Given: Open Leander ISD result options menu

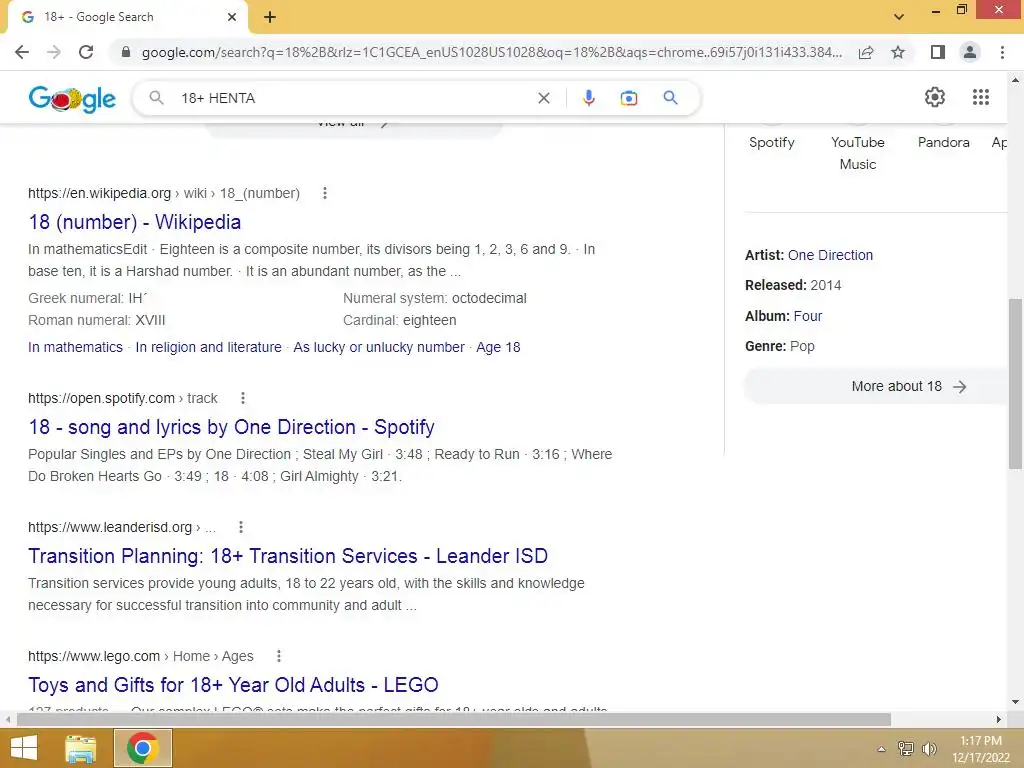Looking at the screenshot, I should point(240,527).
